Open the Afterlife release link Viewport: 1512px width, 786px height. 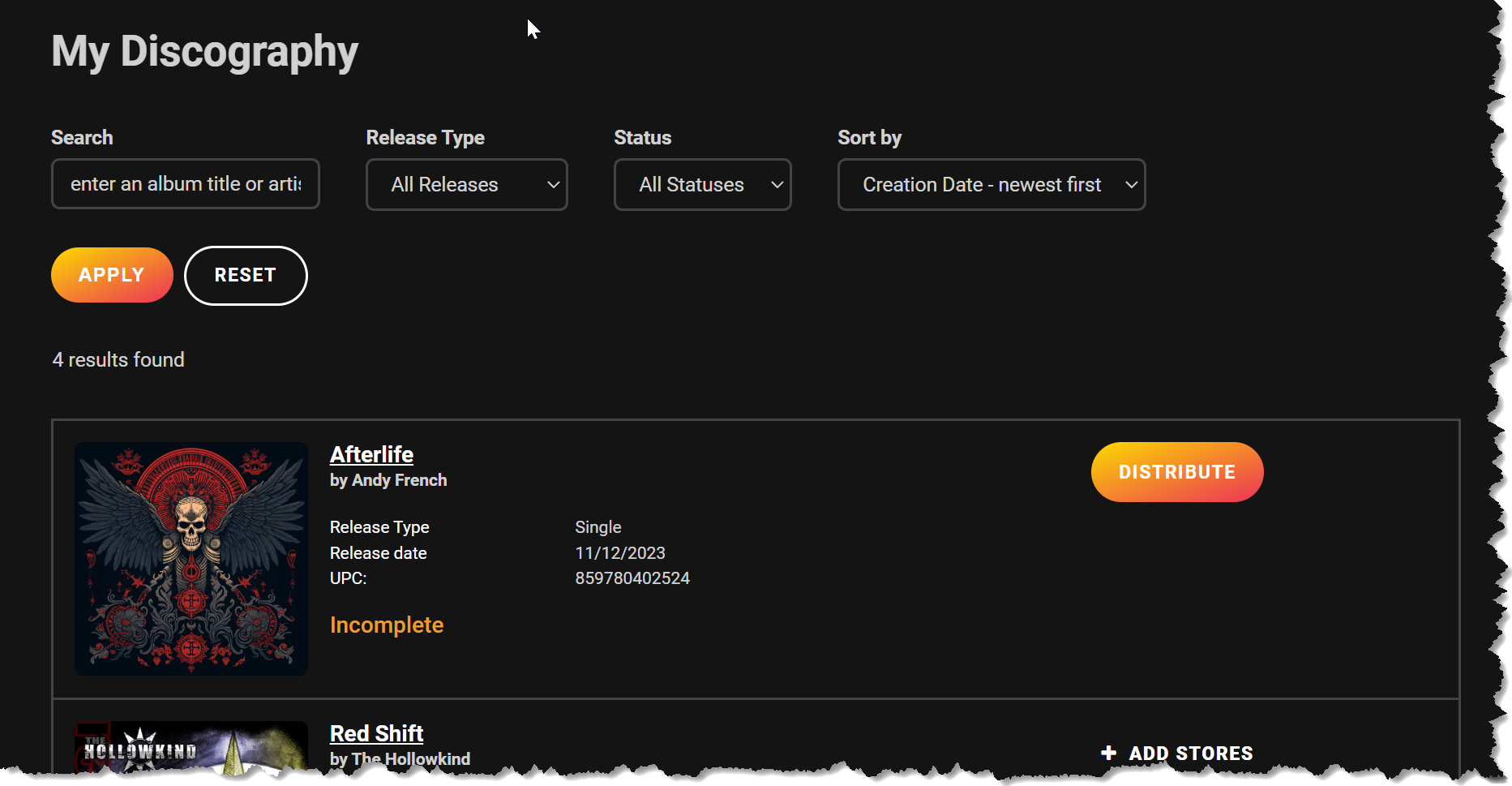(x=371, y=454)
